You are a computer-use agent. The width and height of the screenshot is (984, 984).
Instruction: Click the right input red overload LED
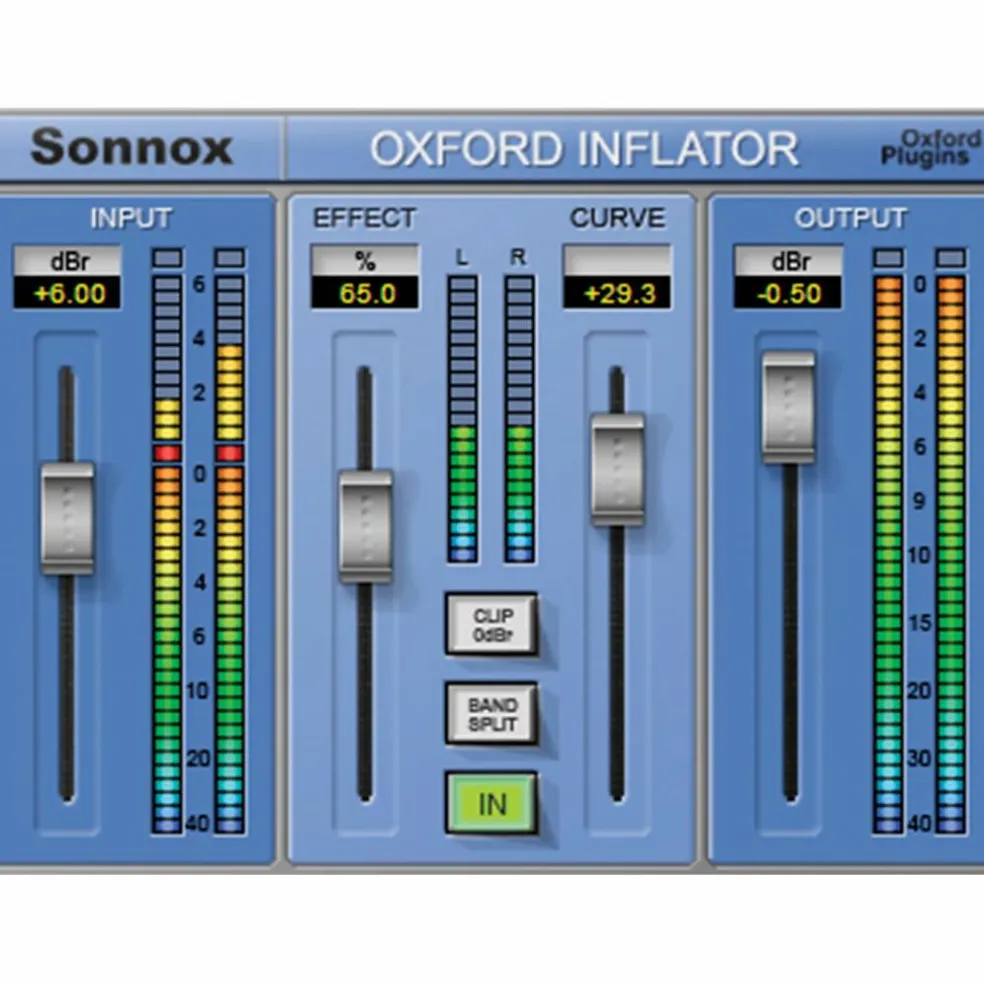point(230,453)
